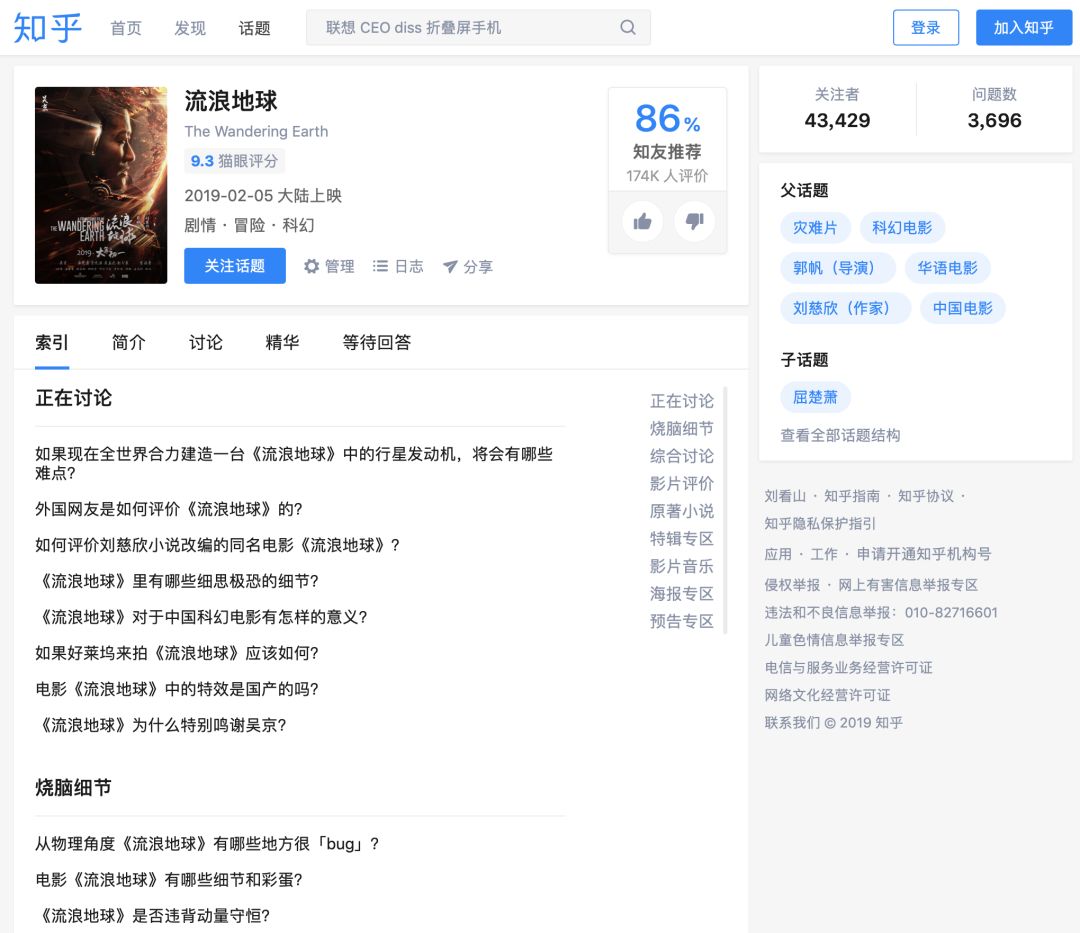Open question about 细思极恐的细节

177,581
